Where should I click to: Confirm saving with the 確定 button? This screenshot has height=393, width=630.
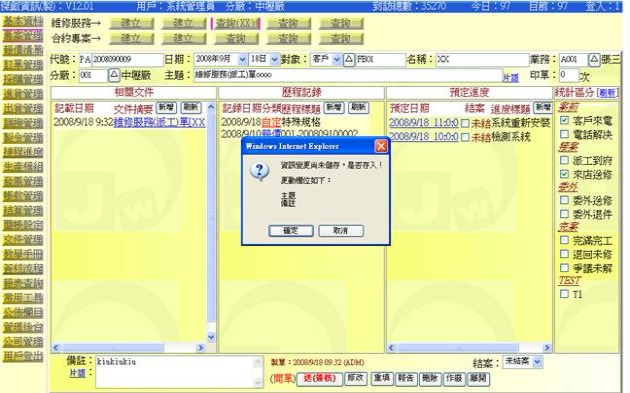click(x=291, y=231)
